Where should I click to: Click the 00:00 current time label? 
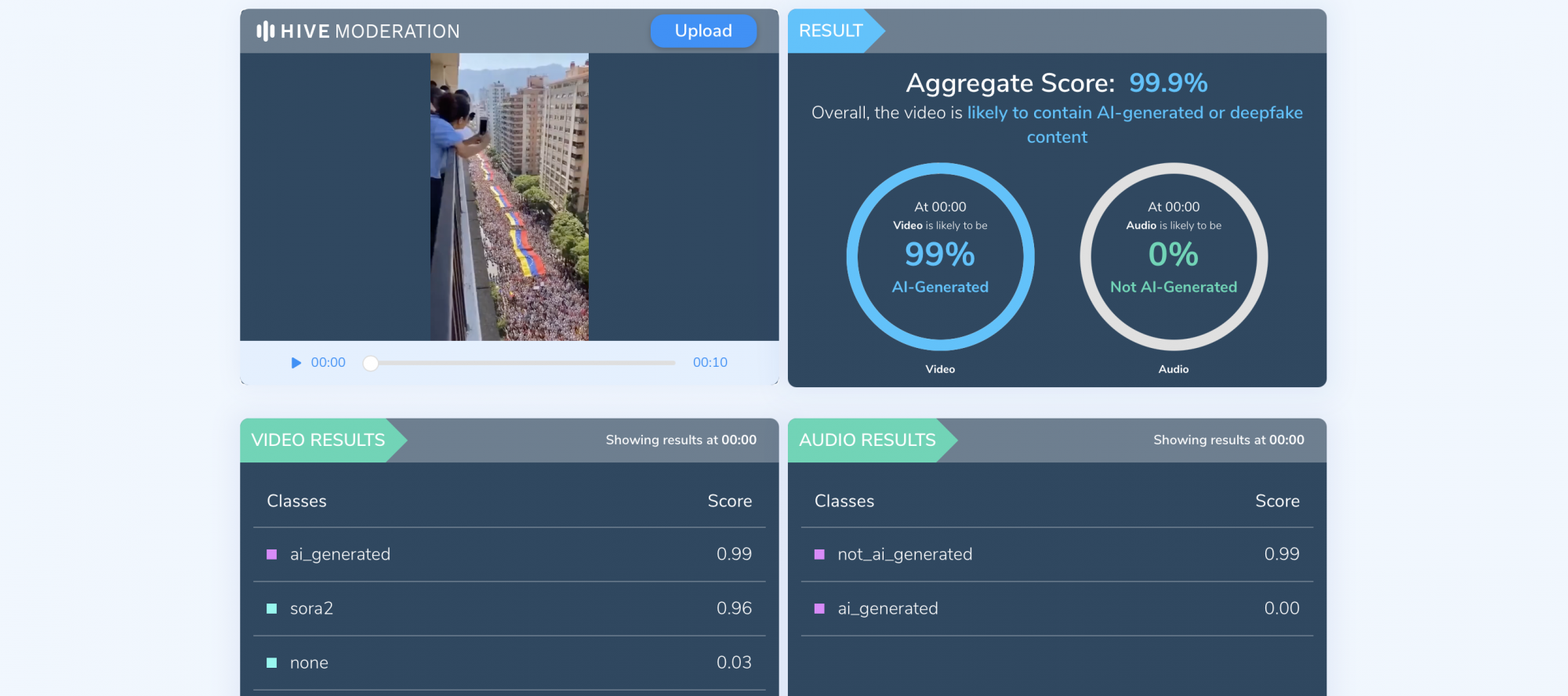[x=328, y=363]
